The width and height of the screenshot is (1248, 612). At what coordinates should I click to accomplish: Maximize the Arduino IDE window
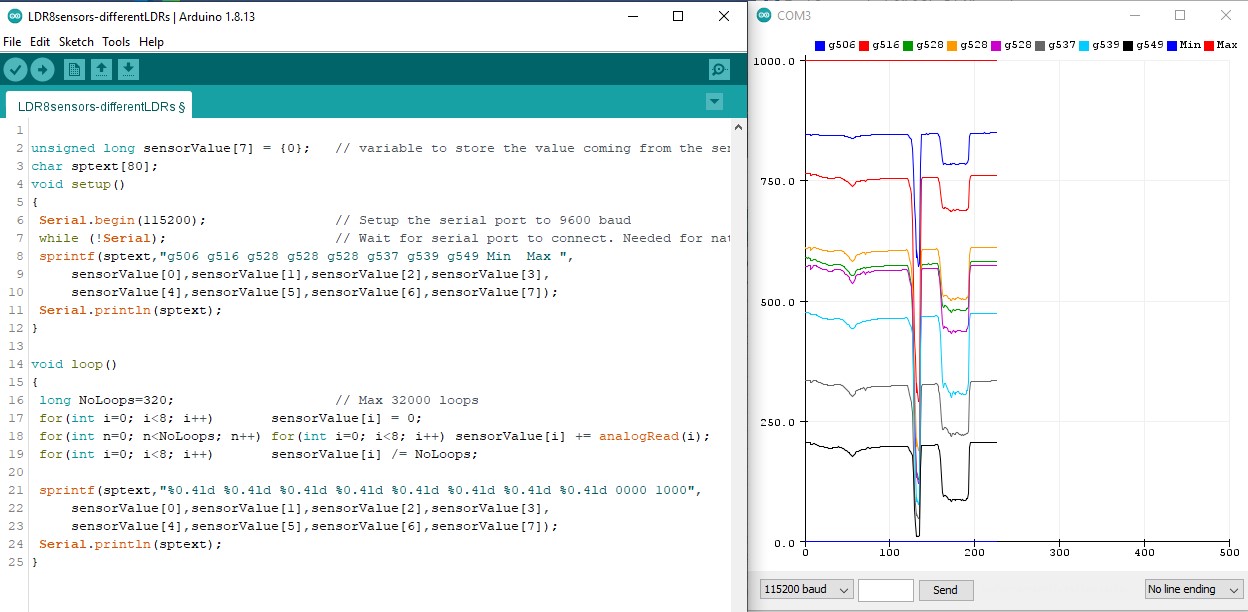click(678, 16)
